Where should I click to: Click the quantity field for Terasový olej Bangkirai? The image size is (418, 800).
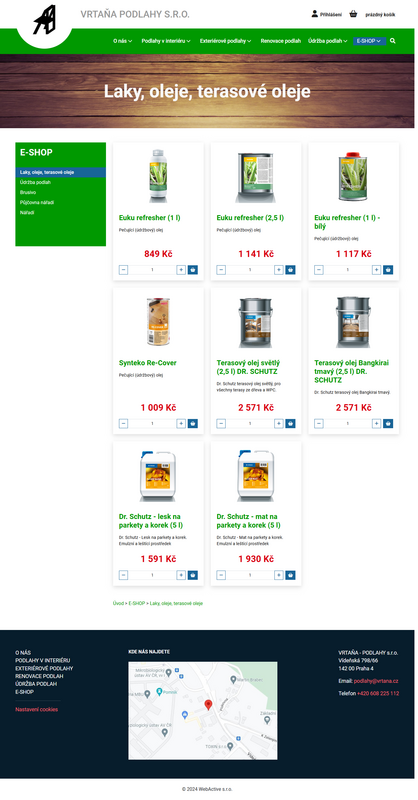(348, 423)
